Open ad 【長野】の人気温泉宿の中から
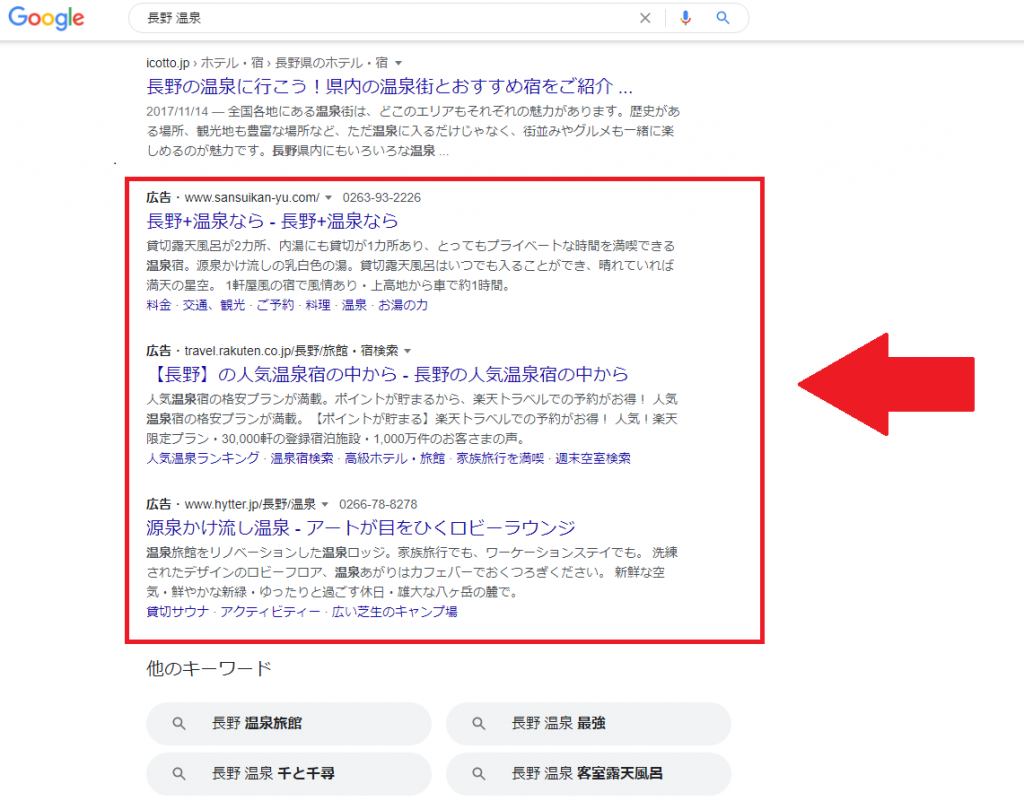The height and width of the screenshot is (801, 1024). point(387,374)
